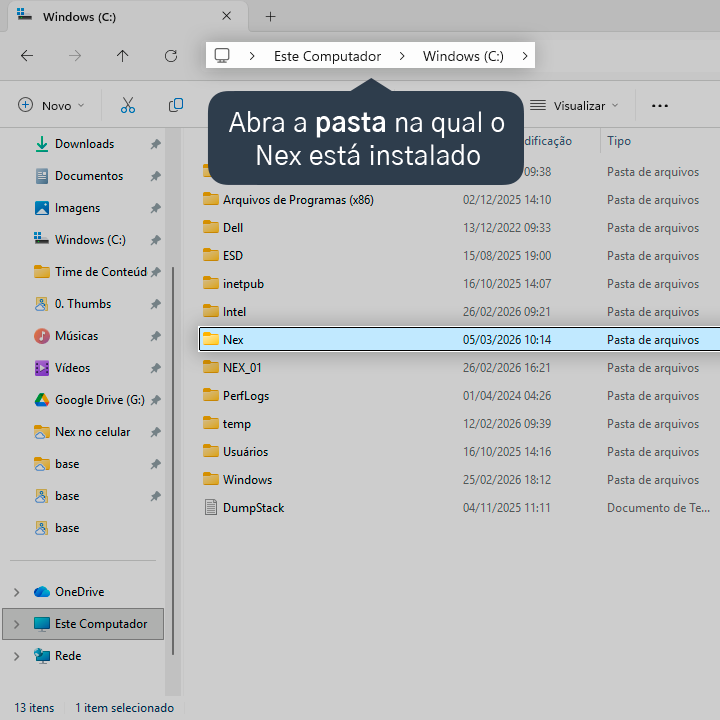Open a new tab with plus button
The height and width of the screenshot is (720, 720).
(x=270, y=17)
